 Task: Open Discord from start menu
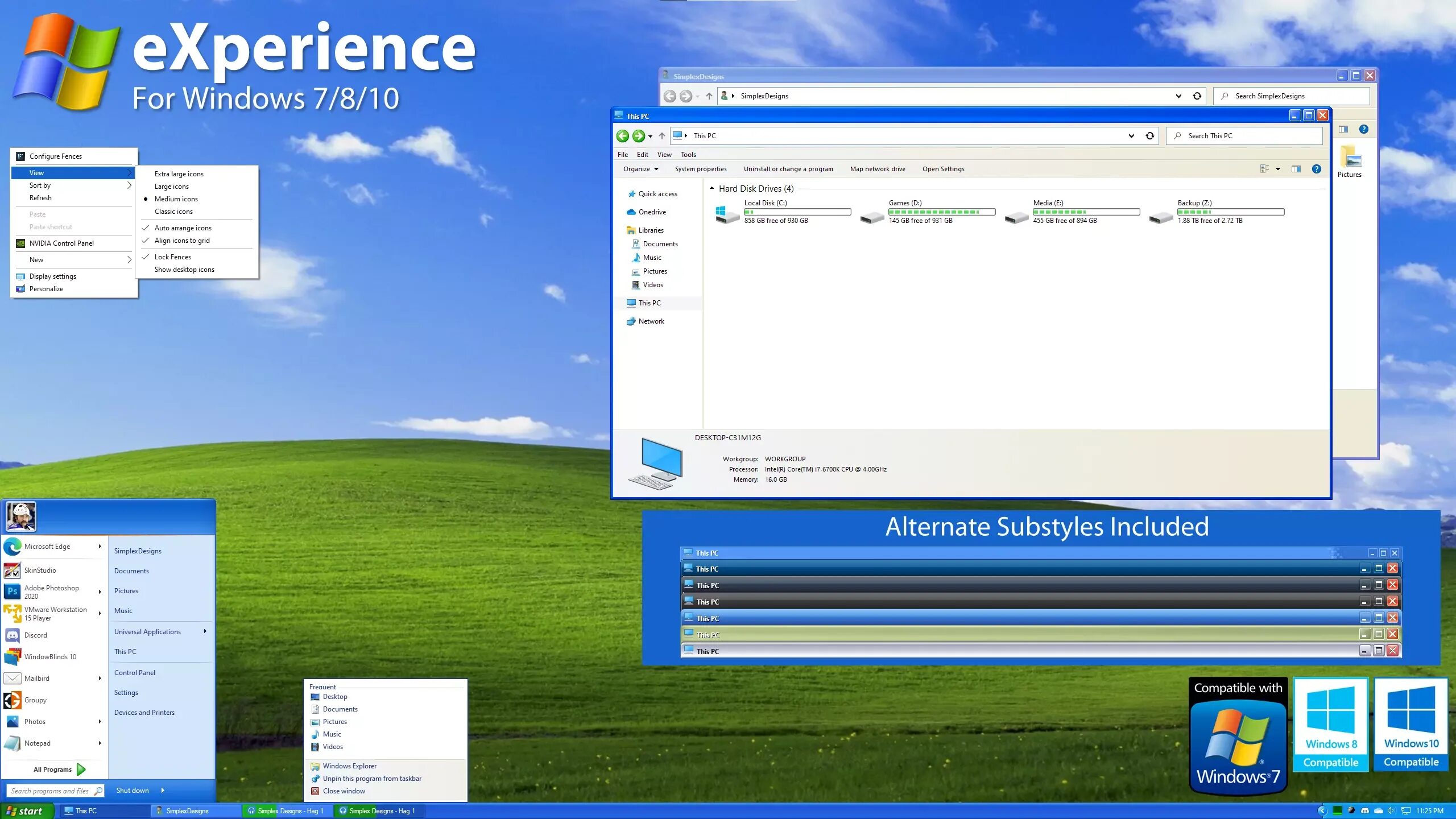[x=35, y=635]
